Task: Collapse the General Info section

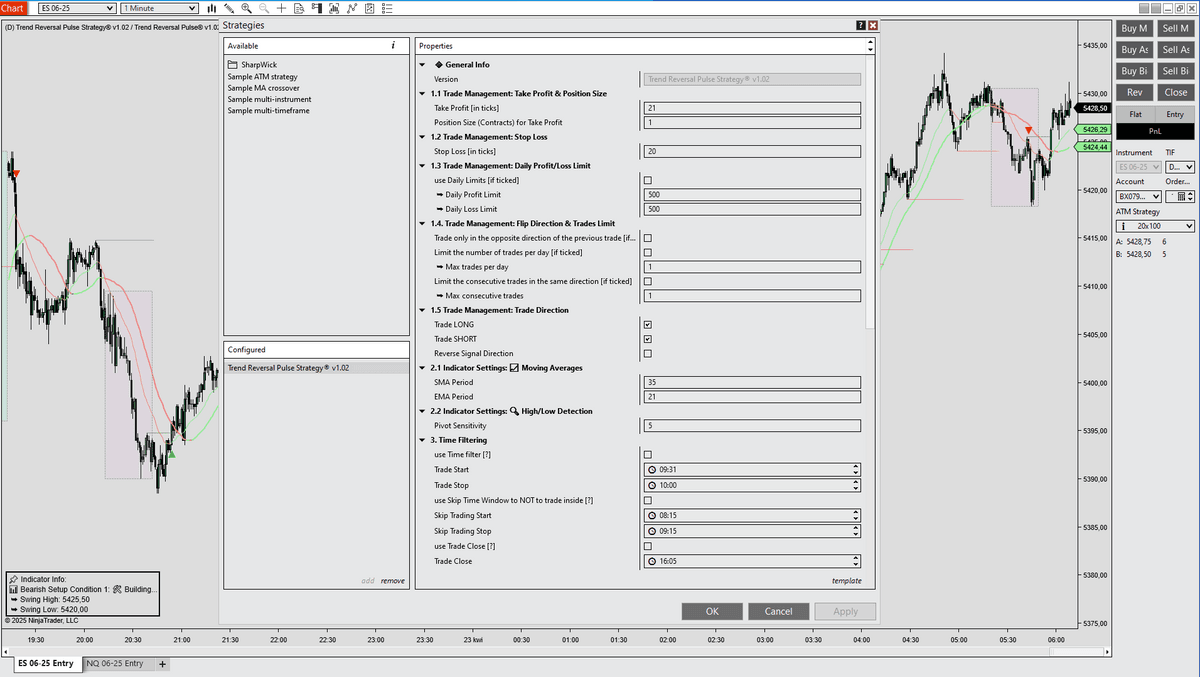Action: [423, 65]
